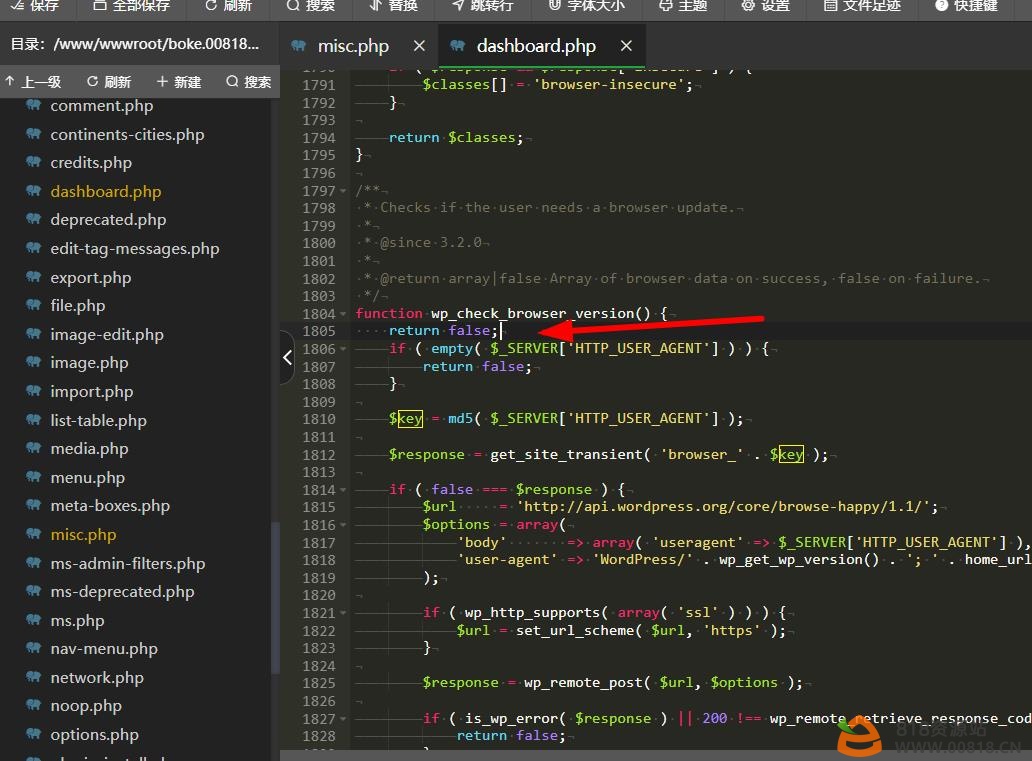Click the wp_remote_post call on line 1825

click(582, 683)
